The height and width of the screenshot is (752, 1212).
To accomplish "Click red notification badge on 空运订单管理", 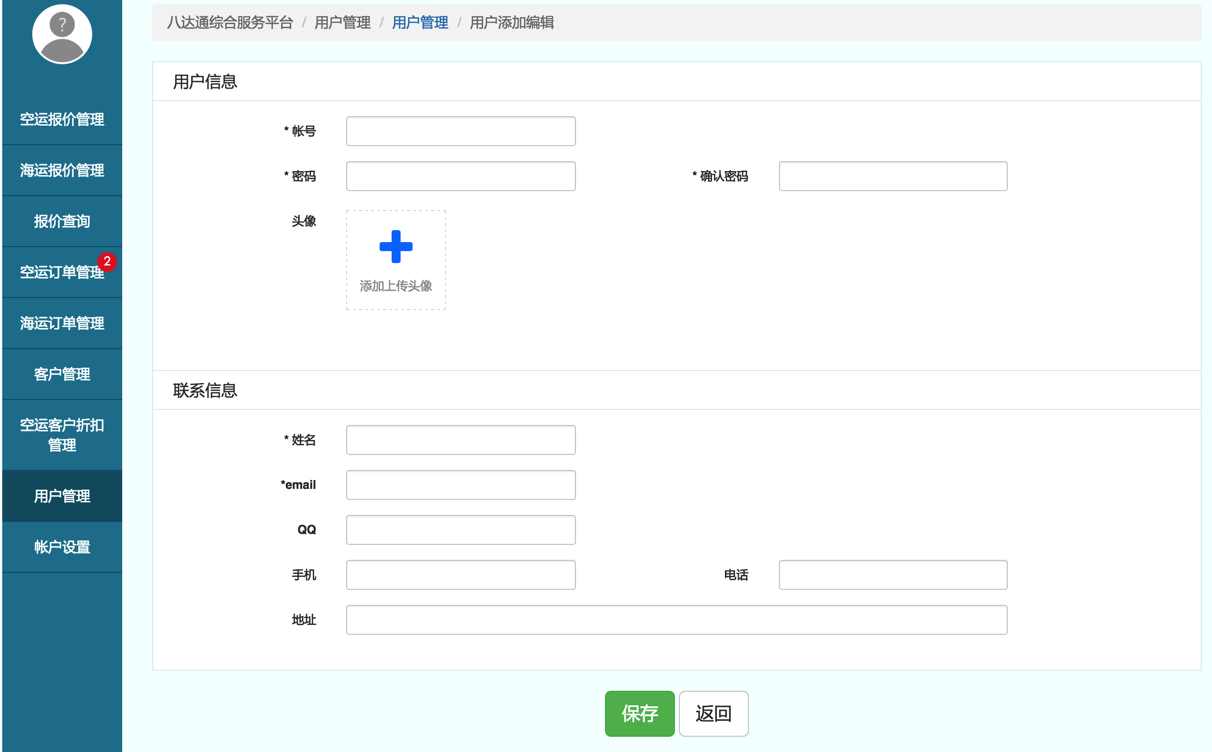I will [107, 262].
